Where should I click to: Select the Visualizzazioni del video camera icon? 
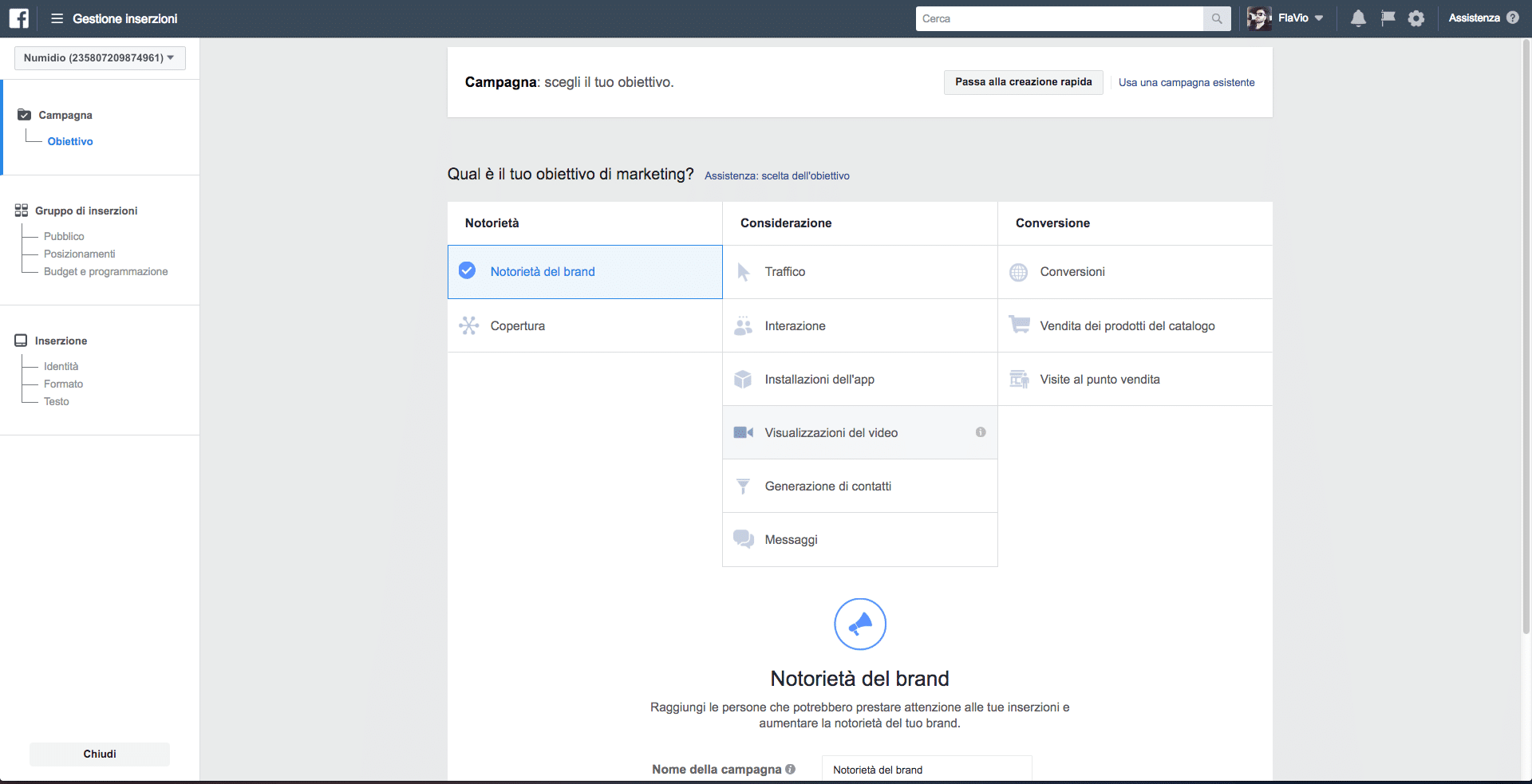[744, 432]
